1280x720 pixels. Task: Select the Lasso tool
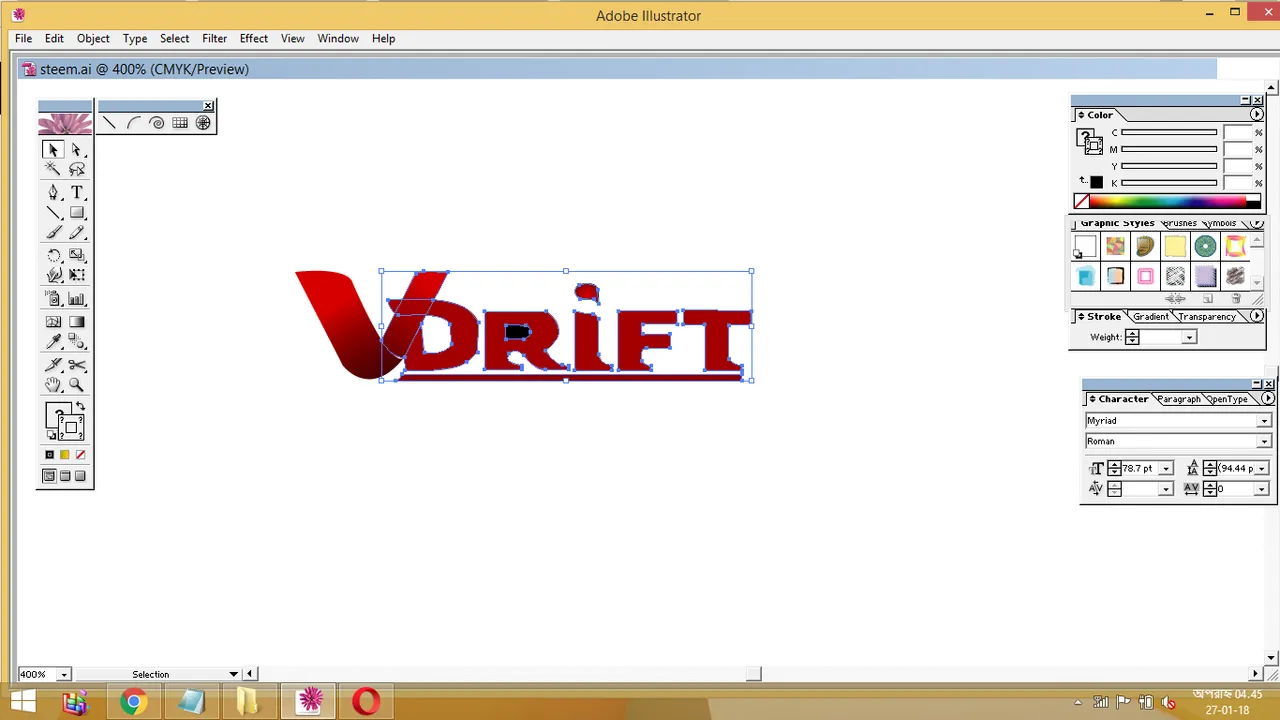click(77, 170)
